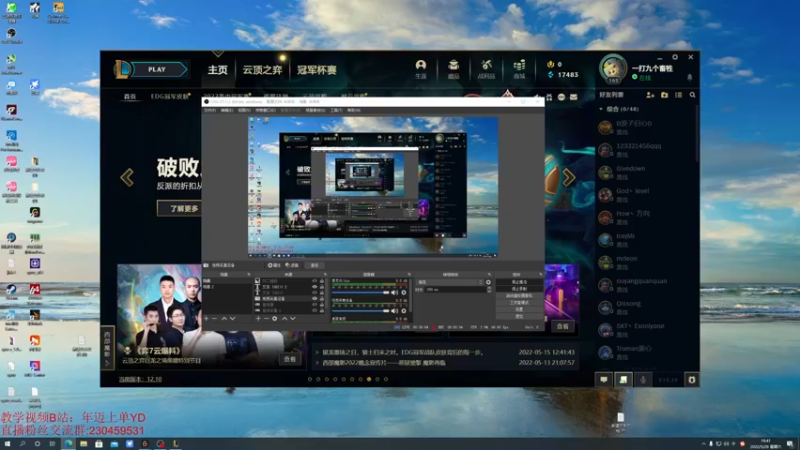This screenshot has height=450, width=800.
Task: Open the OBS 文件 menu
Action: (x=210, y=110)
